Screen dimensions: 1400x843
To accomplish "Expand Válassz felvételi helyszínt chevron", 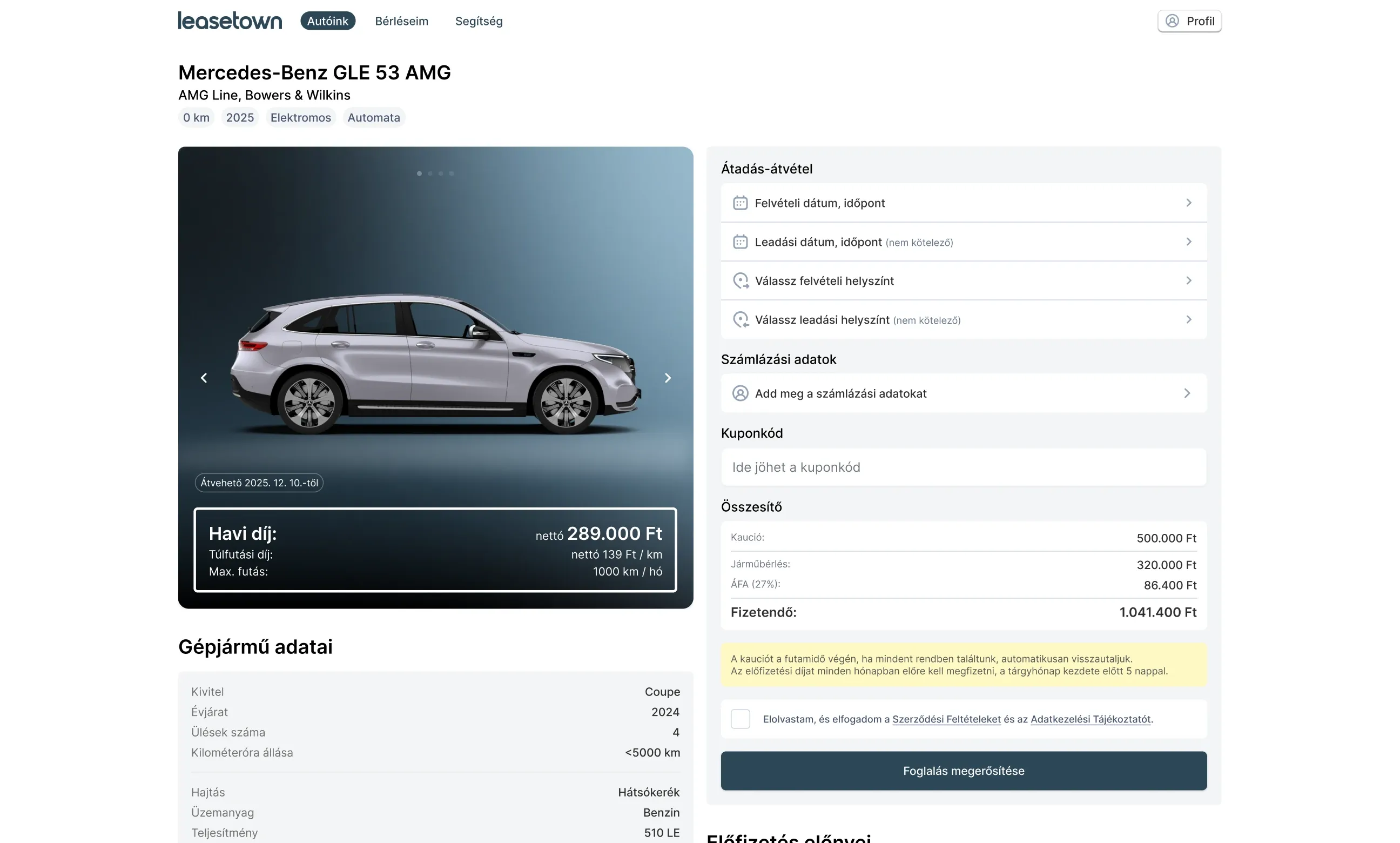I will pos(1188,280).
